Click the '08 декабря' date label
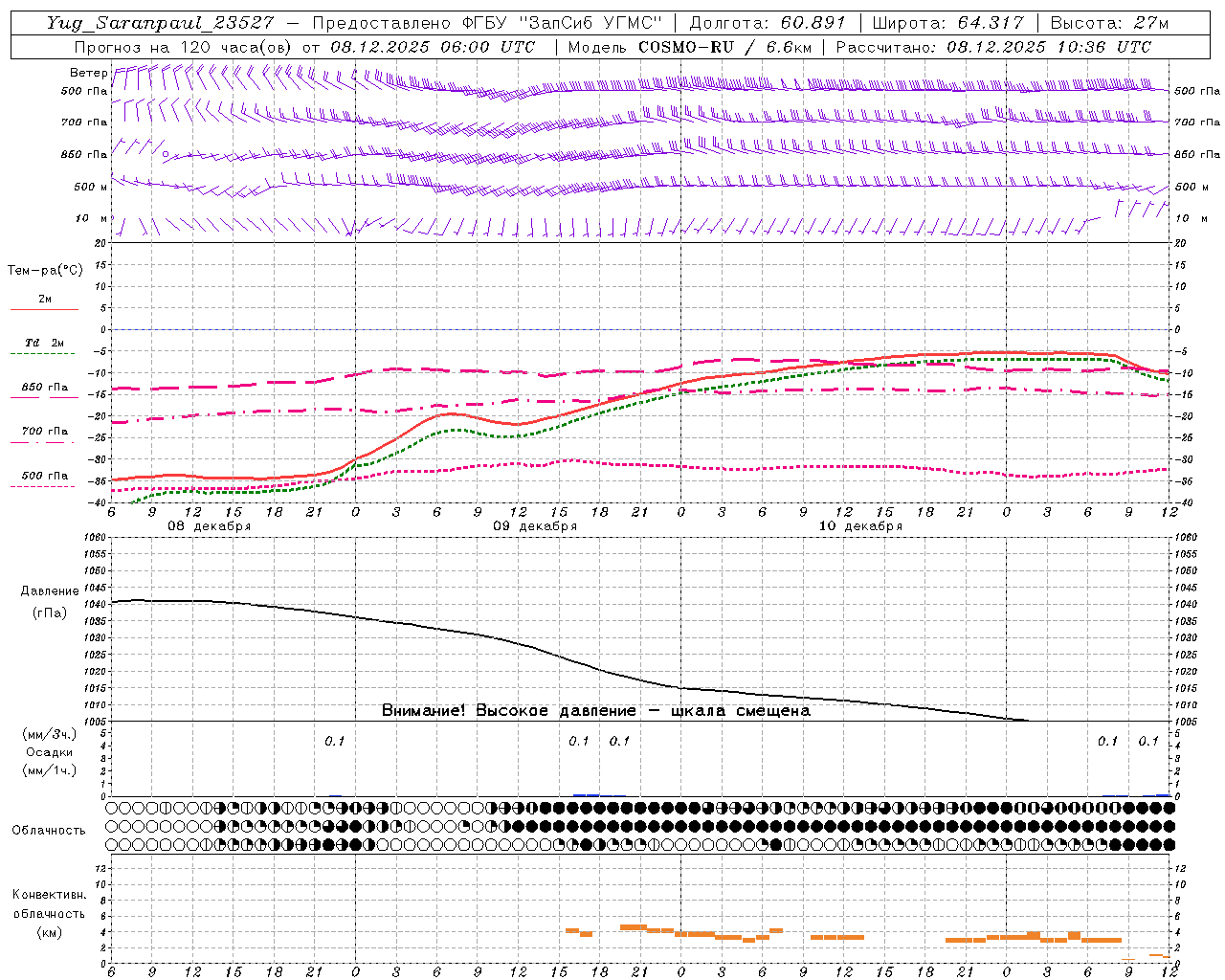The width and height of the screenshot is (1225, 980). coord(210,526)
